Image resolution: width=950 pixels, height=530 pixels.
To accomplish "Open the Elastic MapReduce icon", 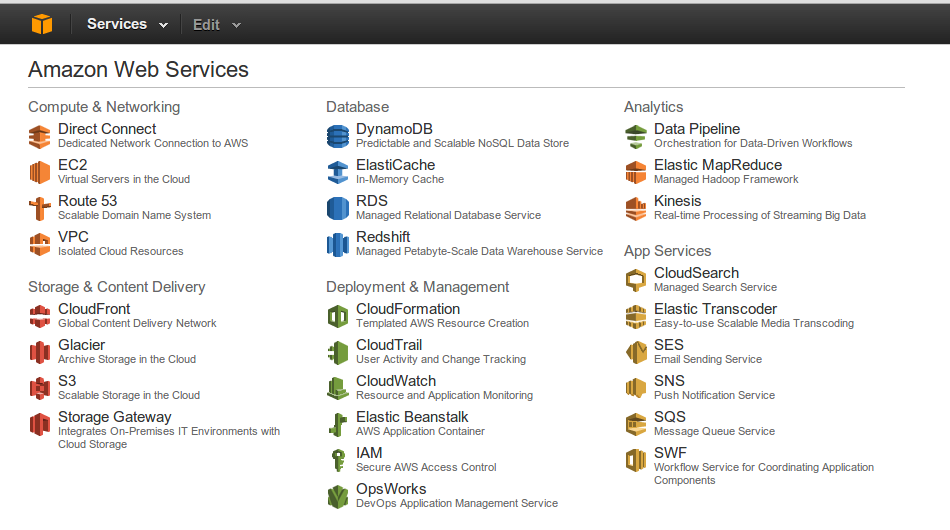I will 636,172.
